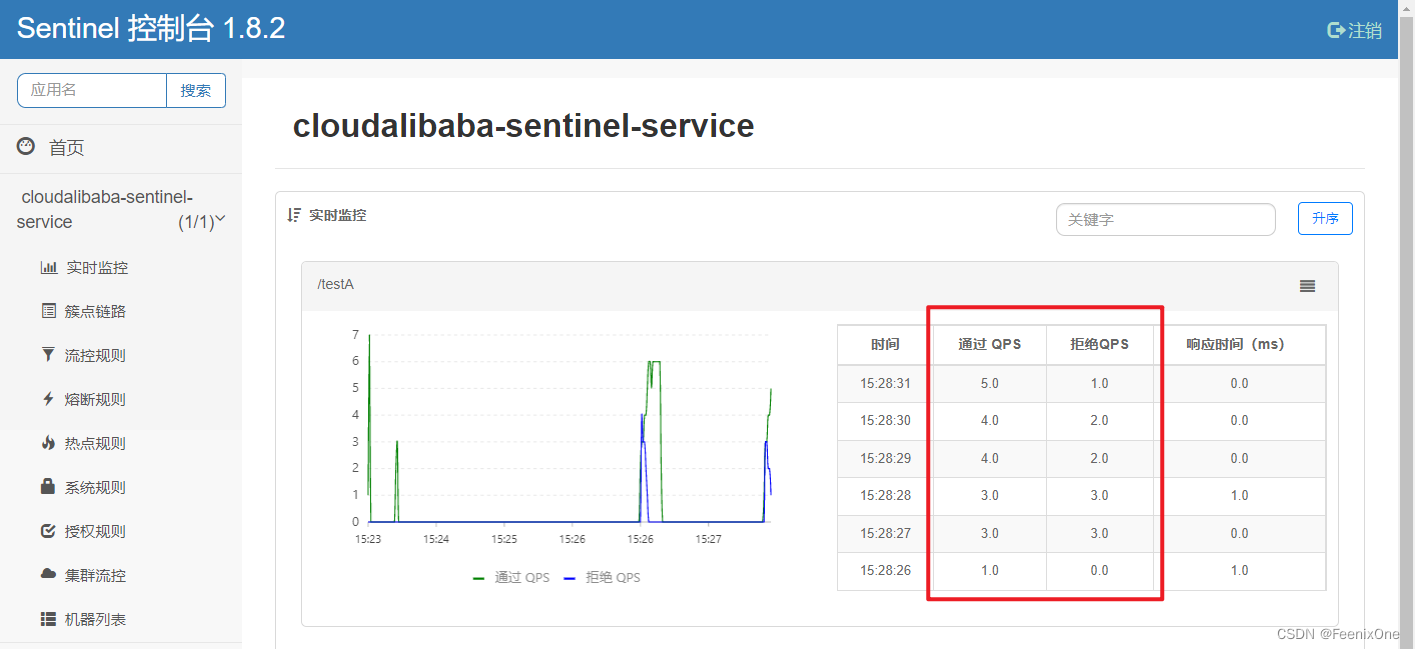This screenshot has width=1415, height=649.
Task: Click the 15:28:30 time cell
Action: click(885, 421)
